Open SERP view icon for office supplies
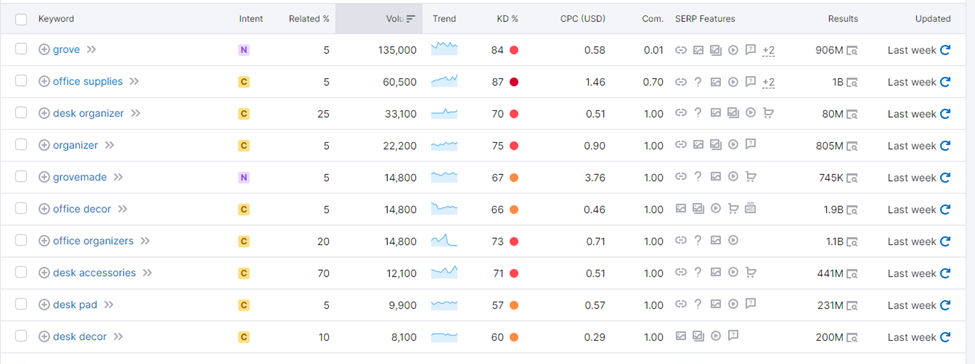Image resolution: width=975 pixels, height=364 pixels. [852, 82]
